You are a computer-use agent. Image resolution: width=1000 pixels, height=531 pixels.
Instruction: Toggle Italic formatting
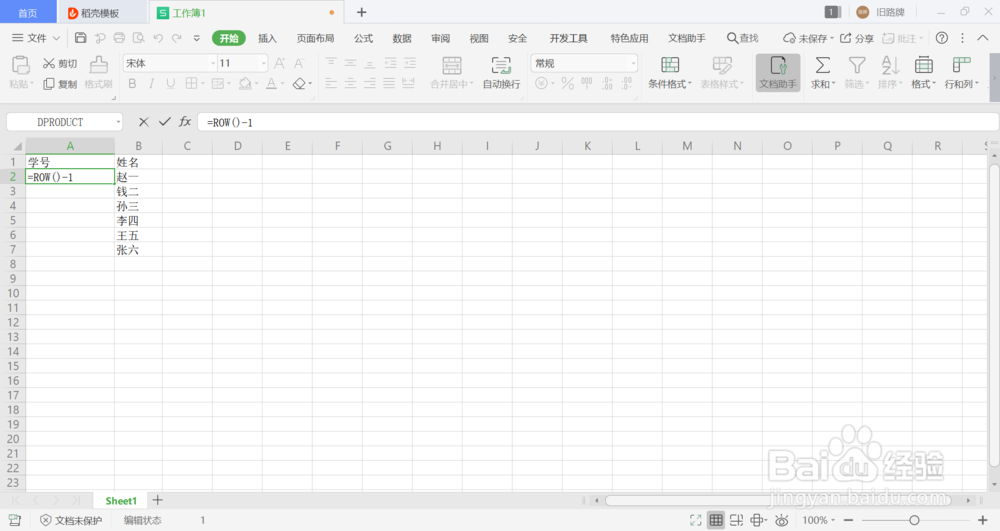[151, 84]
